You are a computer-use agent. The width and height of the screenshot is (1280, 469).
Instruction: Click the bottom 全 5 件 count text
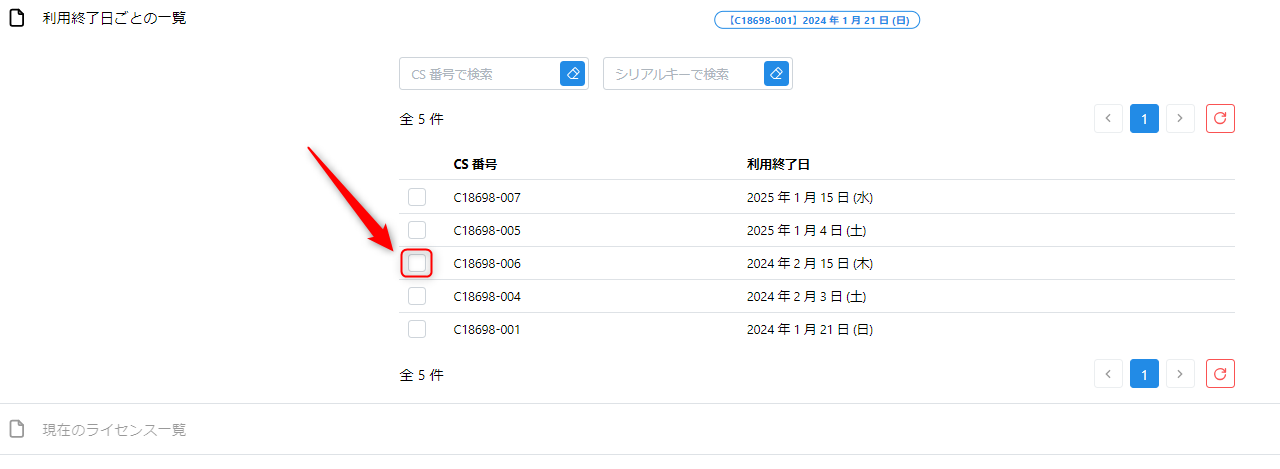click(421, 375)
